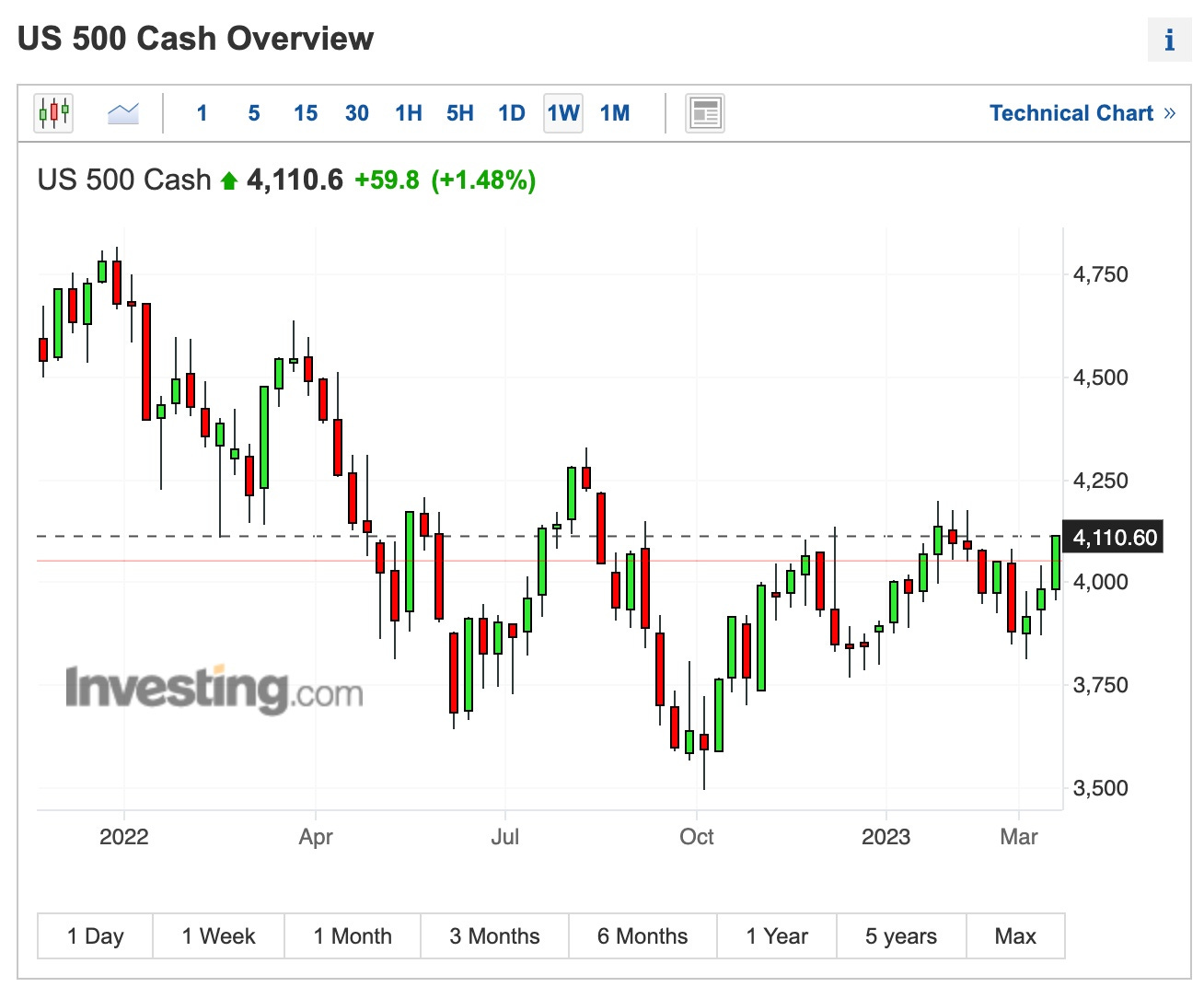1204x987 pixels.
Task: Choose the 1 Year range
Action: point(777,936)
